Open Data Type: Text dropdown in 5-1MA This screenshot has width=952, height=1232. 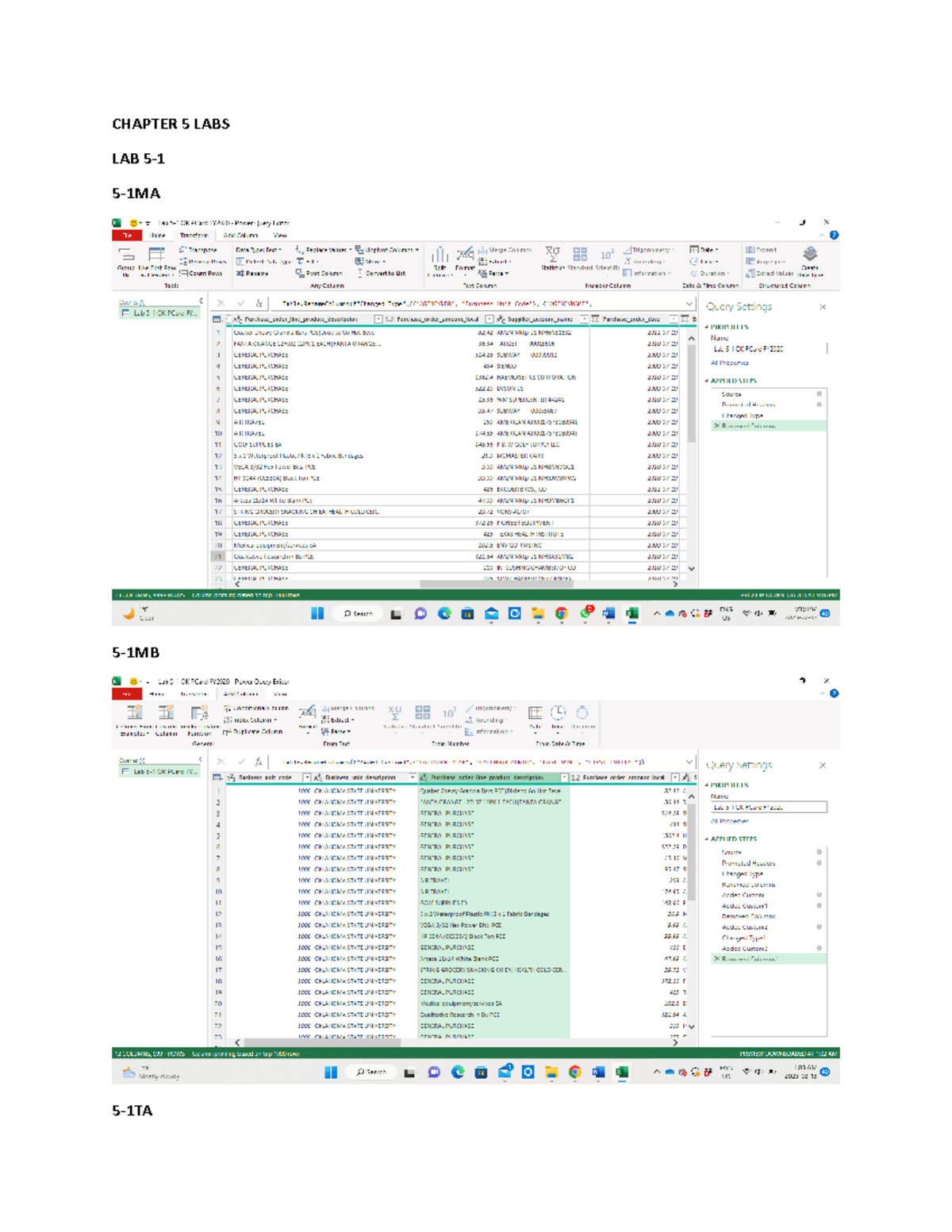coord(259,250)
